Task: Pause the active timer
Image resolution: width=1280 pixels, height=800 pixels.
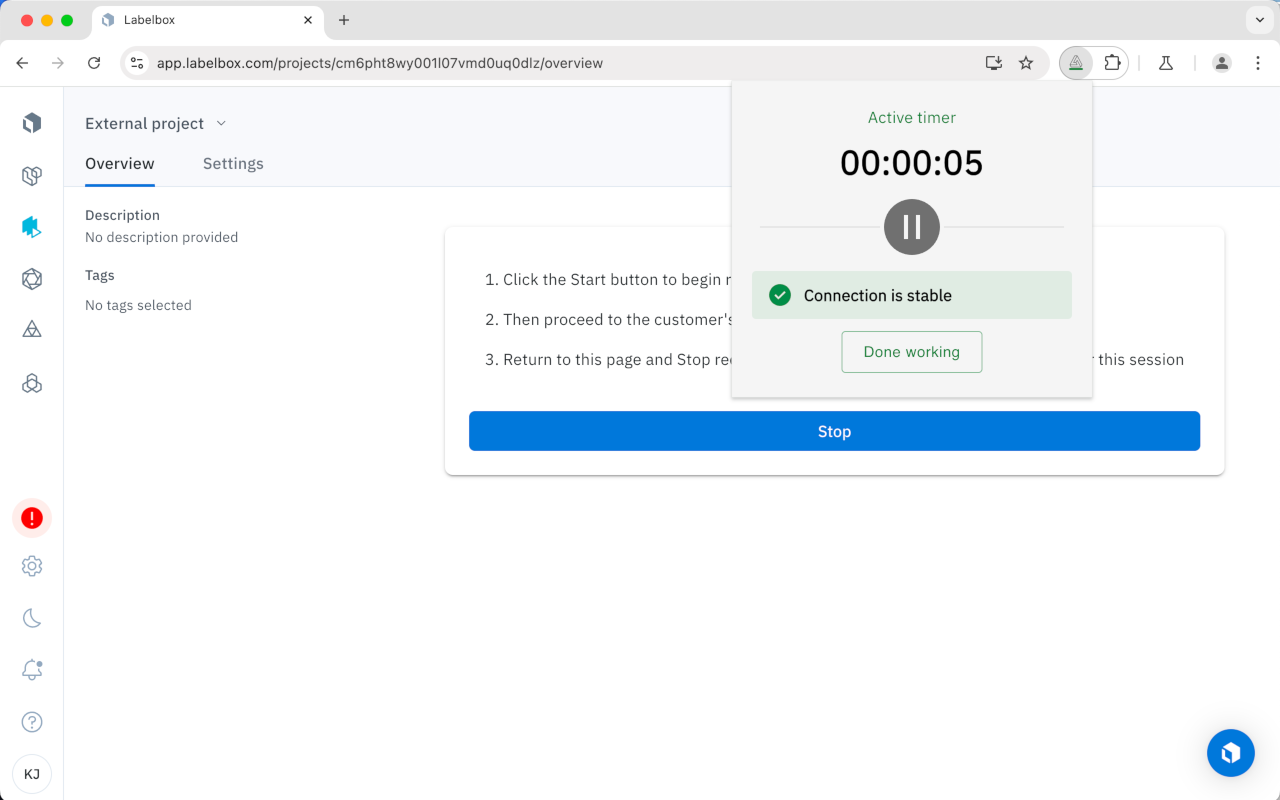Action: click(911, 227)
